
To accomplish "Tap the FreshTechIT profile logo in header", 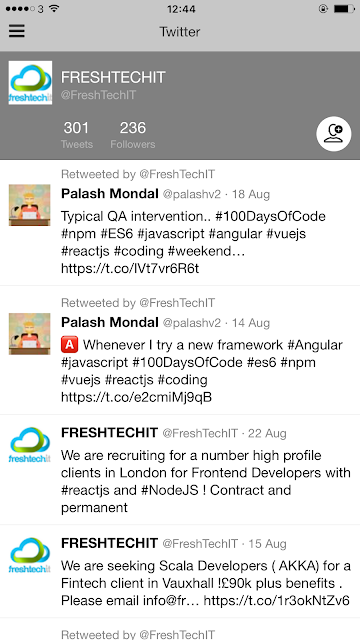I will [30, 82].
